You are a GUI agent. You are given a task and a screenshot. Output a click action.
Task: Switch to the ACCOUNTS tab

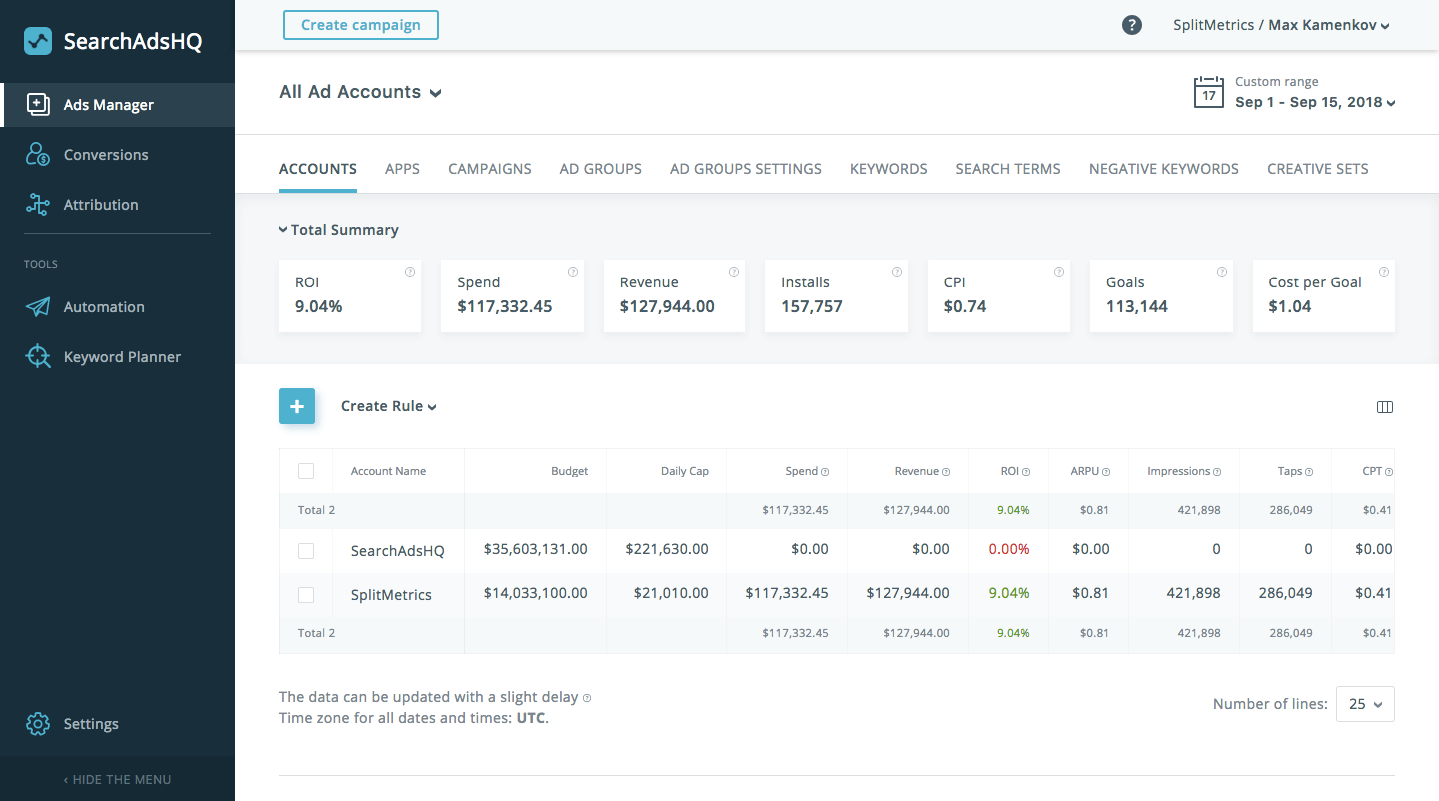coord(318,169)
